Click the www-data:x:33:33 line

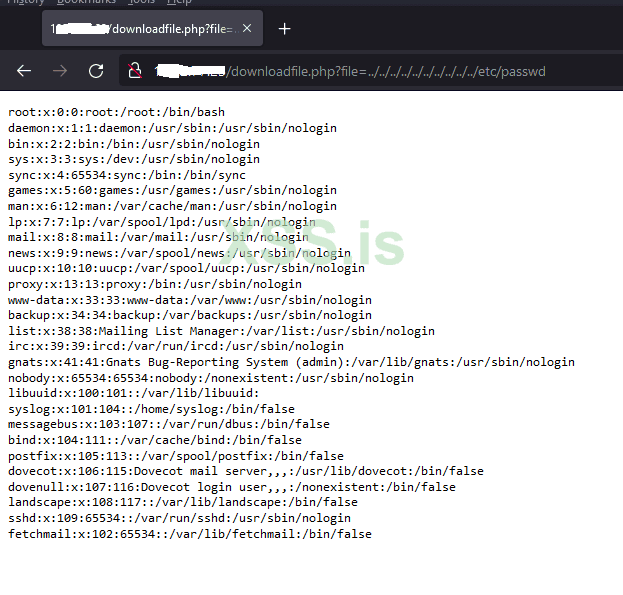[190, 300]
